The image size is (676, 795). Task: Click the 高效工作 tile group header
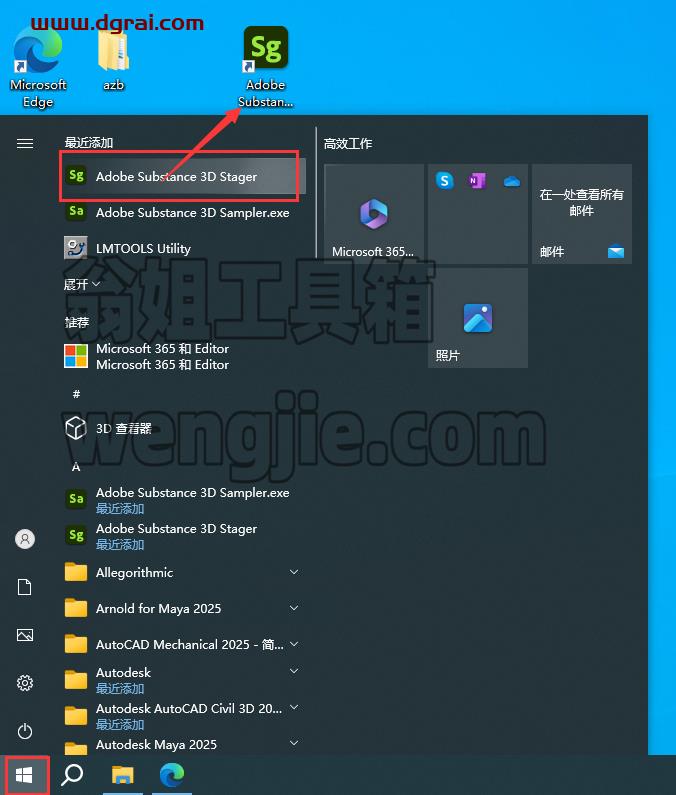[348, 143]
